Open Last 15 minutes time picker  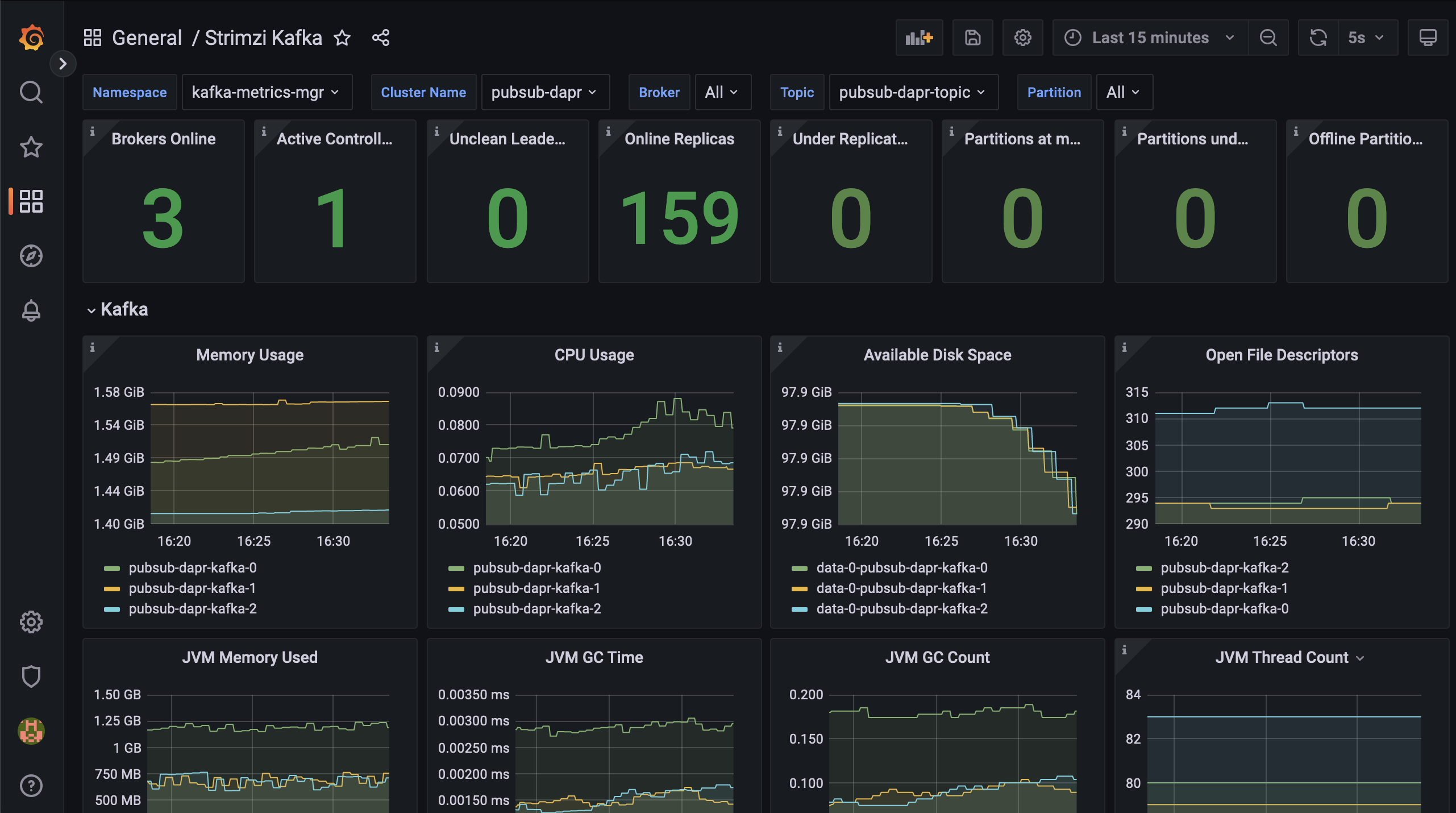[1150, 38]
